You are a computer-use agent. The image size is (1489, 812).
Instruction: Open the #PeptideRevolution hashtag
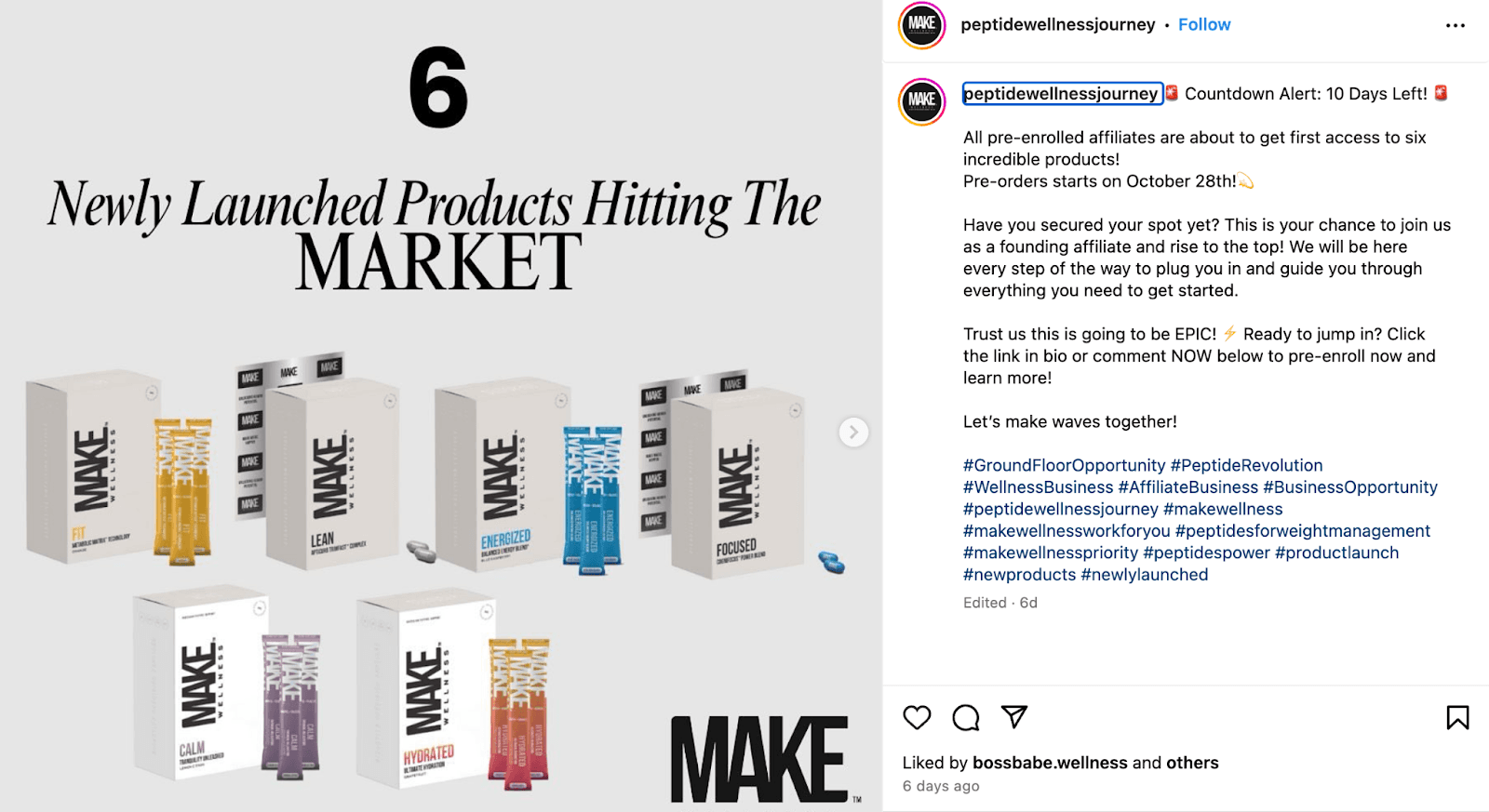point(1246,465)
